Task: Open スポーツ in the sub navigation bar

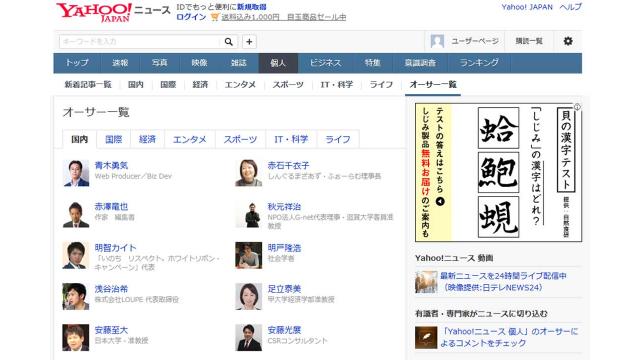Action: click(288, 84)
